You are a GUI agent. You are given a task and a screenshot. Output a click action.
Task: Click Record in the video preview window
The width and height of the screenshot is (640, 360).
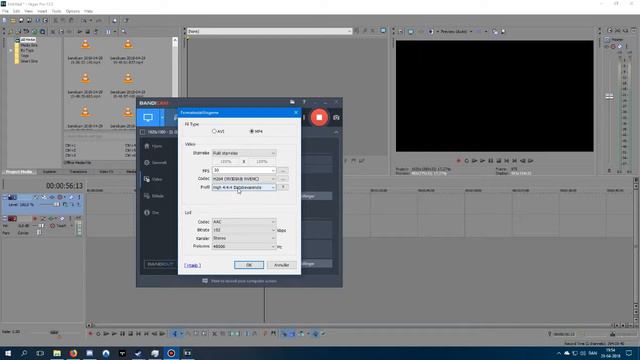click(458, 161)
